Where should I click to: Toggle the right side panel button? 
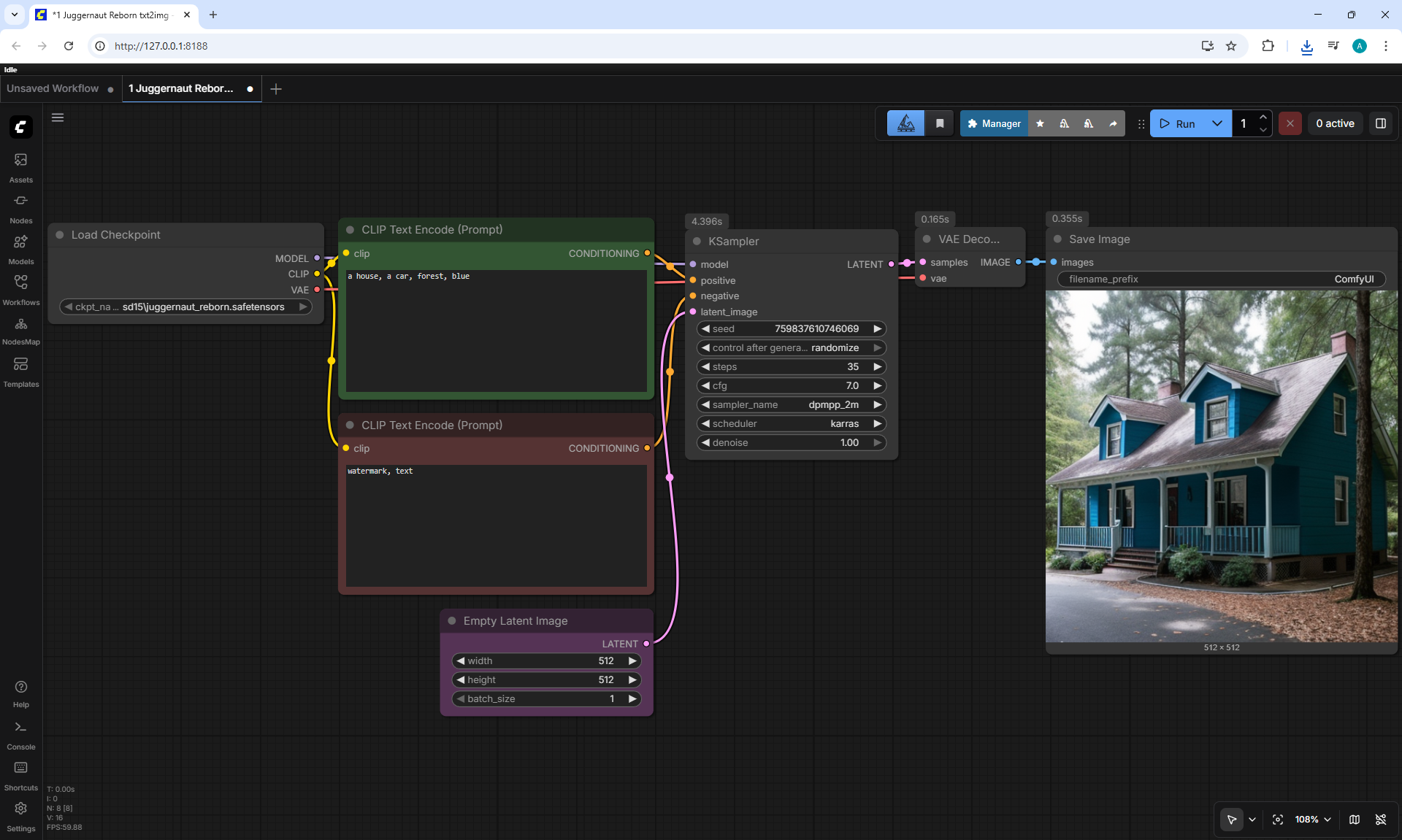click(x=1381, y=123)
